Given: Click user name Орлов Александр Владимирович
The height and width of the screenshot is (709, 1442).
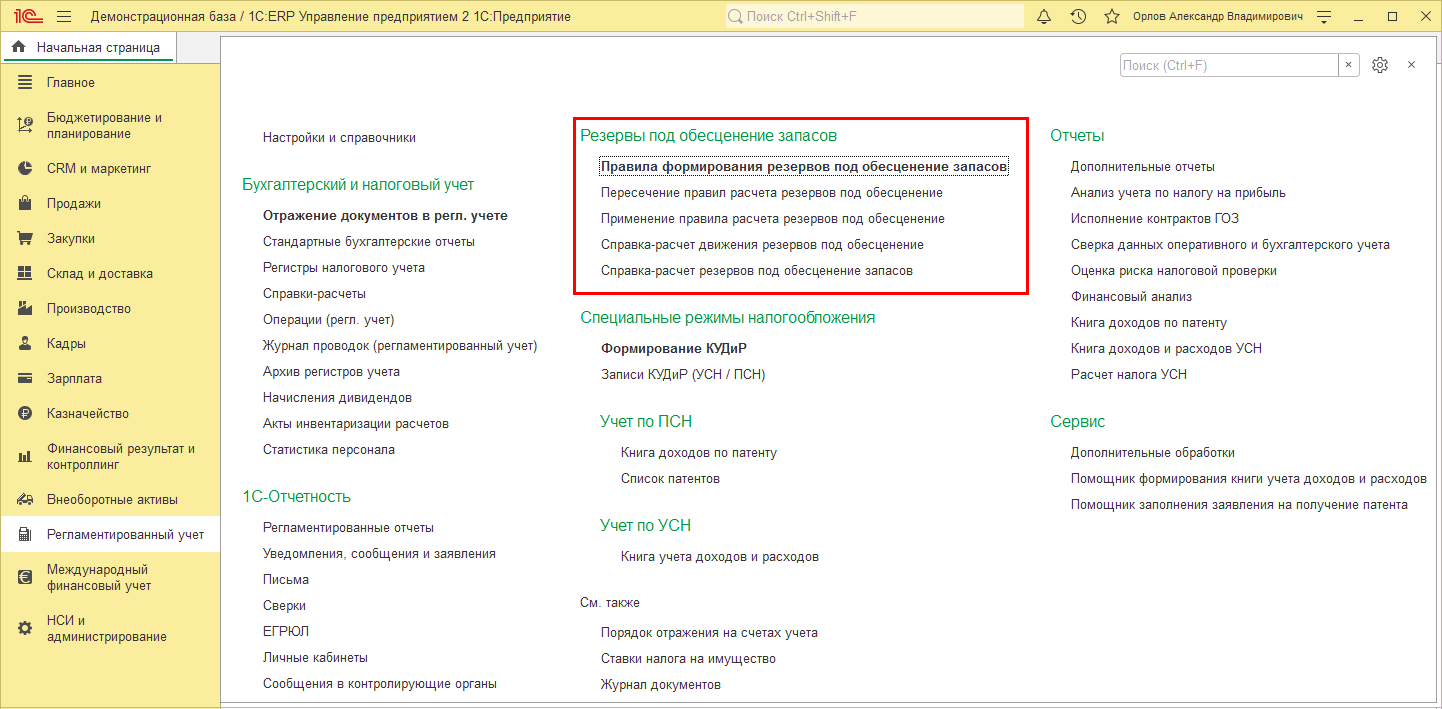Looking at the screenshot, I should 1218,17.
